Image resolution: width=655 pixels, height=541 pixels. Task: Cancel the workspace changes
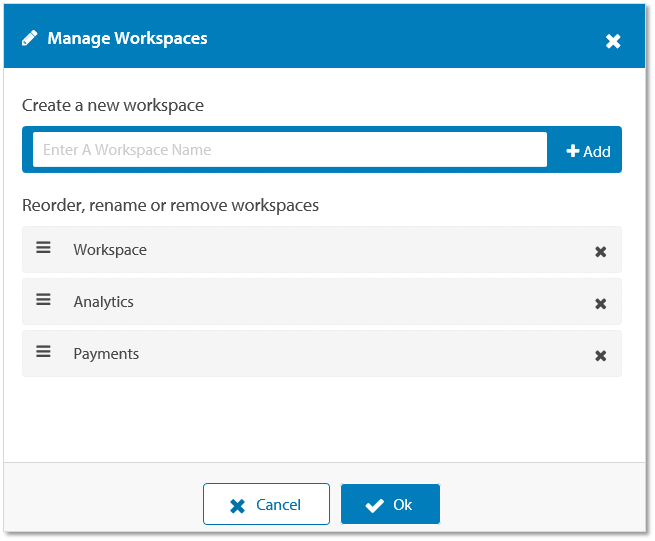coord(266,505)
